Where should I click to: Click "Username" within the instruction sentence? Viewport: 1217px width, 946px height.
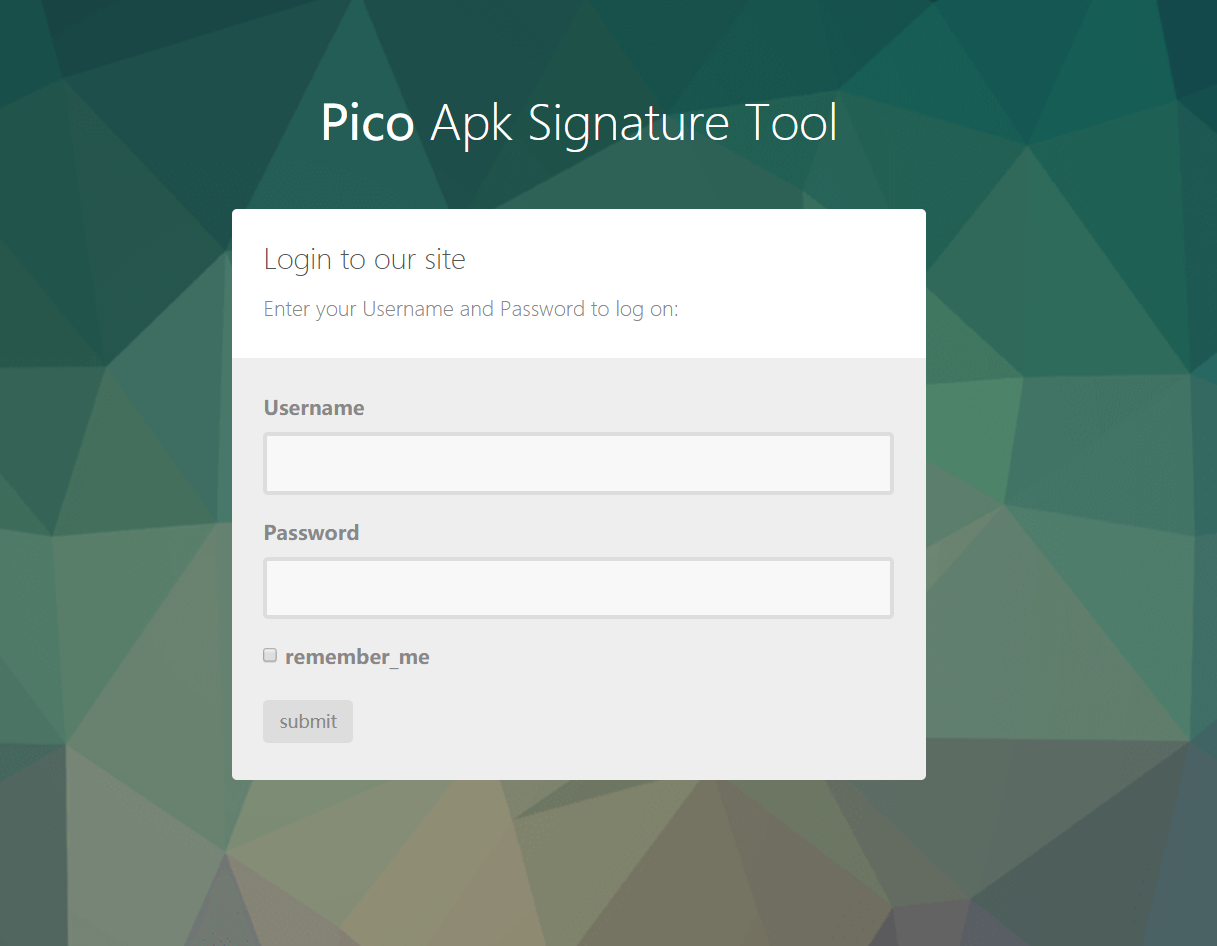408,309
